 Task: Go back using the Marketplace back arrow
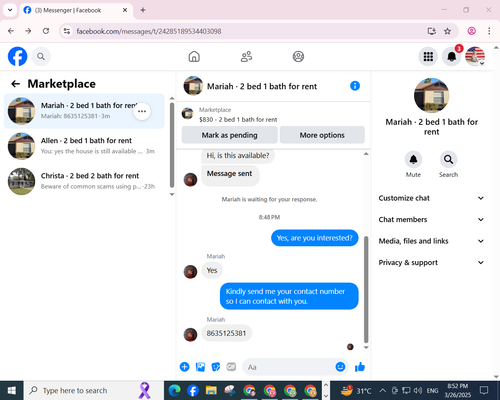pos(16,84)
